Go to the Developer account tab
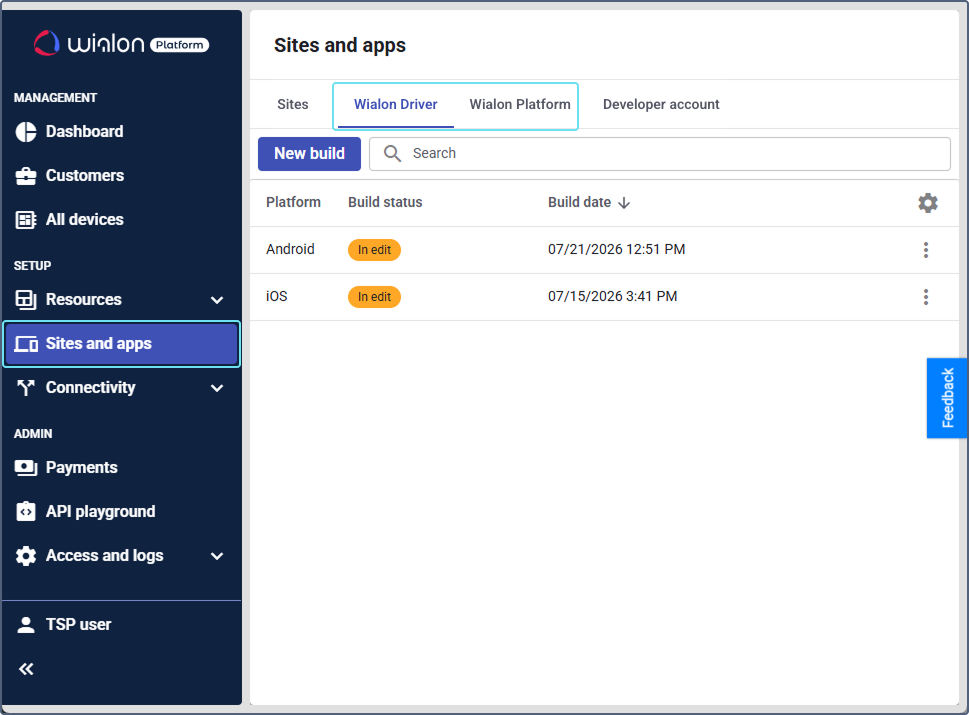 (661, 104)
